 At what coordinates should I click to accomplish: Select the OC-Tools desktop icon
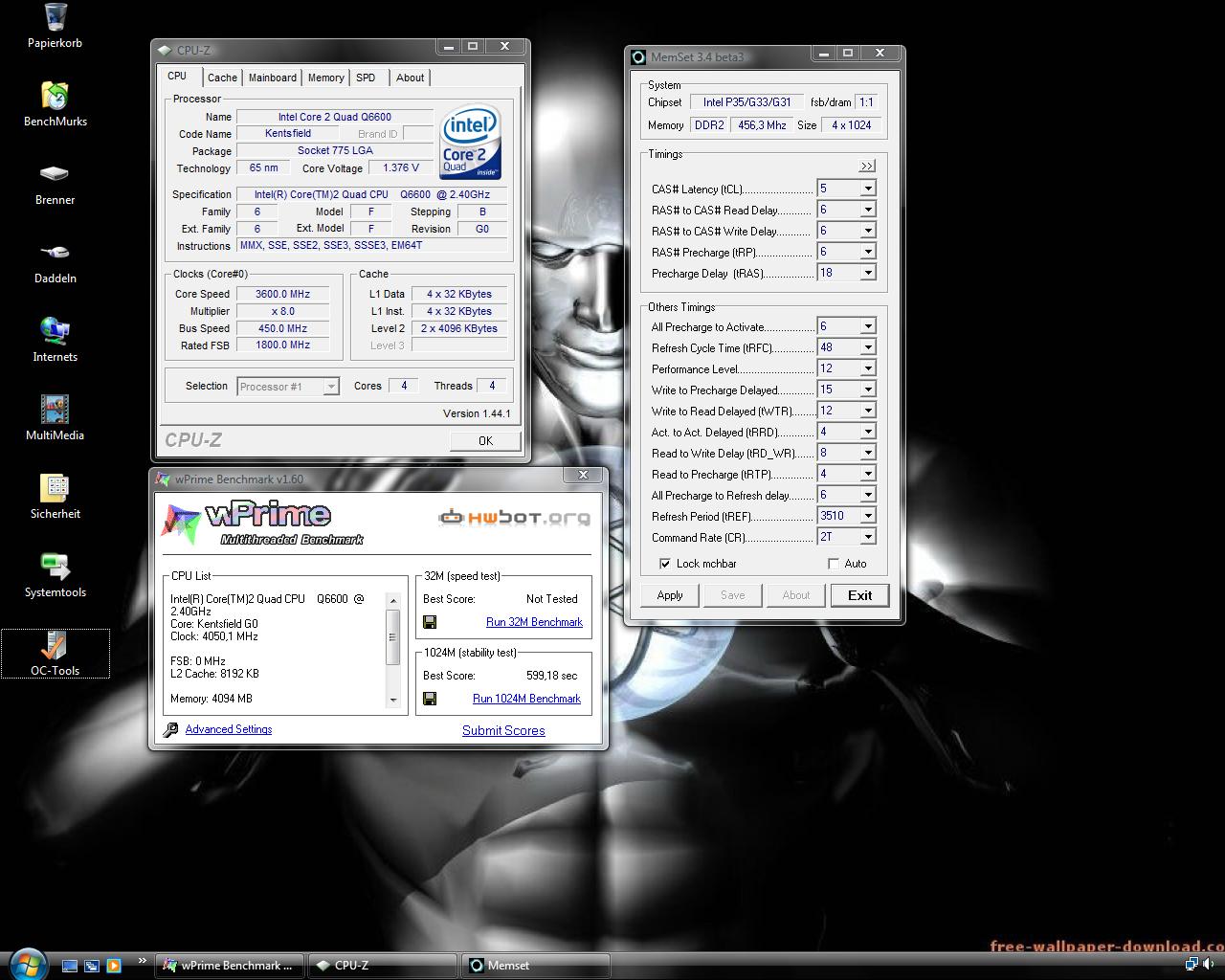click(55, 654)
